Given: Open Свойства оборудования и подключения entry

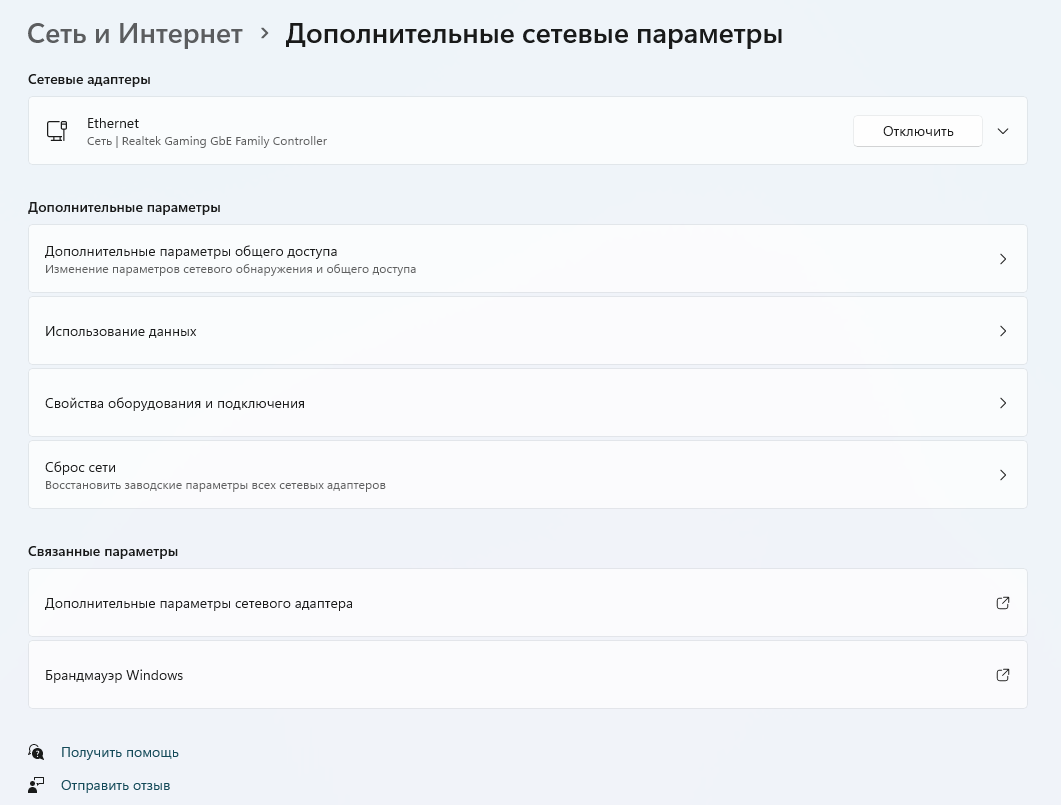Looking at the screenshot, I should coord(175,403).
